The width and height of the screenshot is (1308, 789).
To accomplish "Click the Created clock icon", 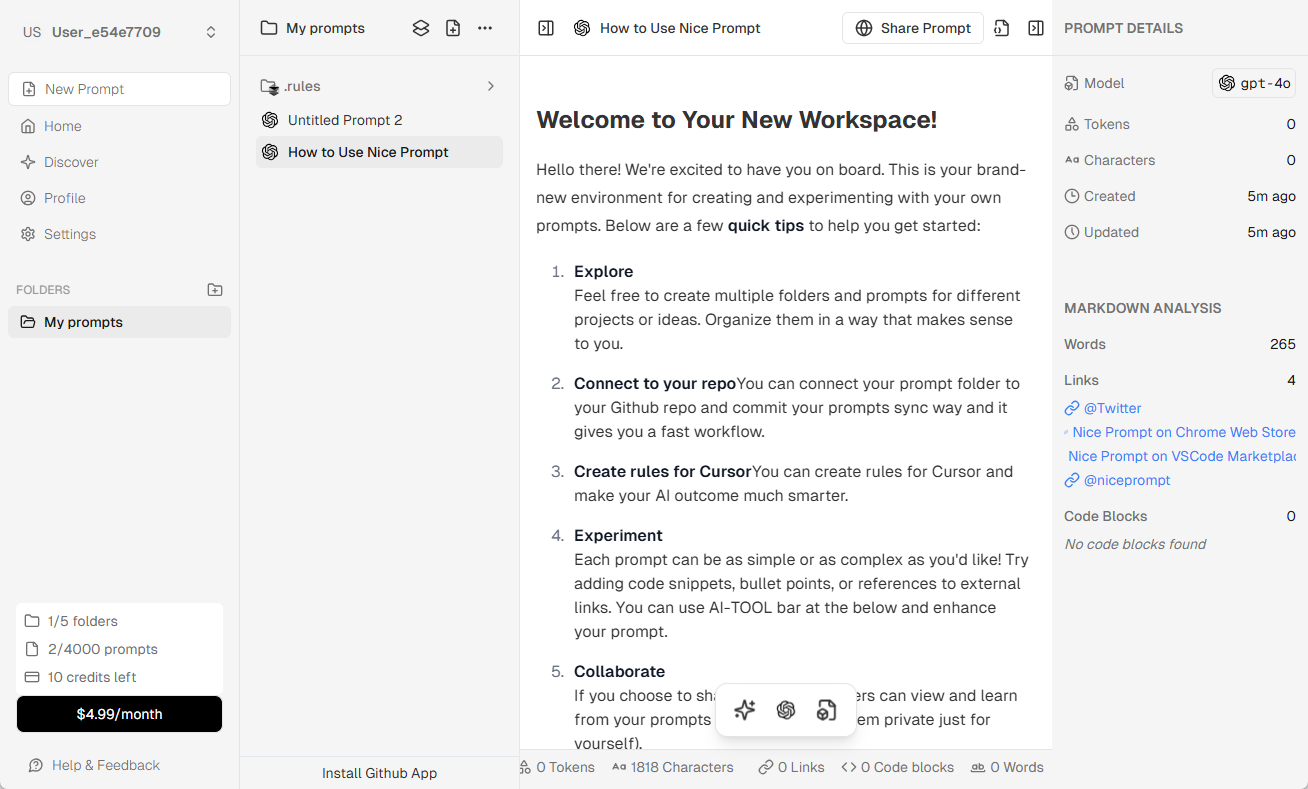I will pos(1072,196).
